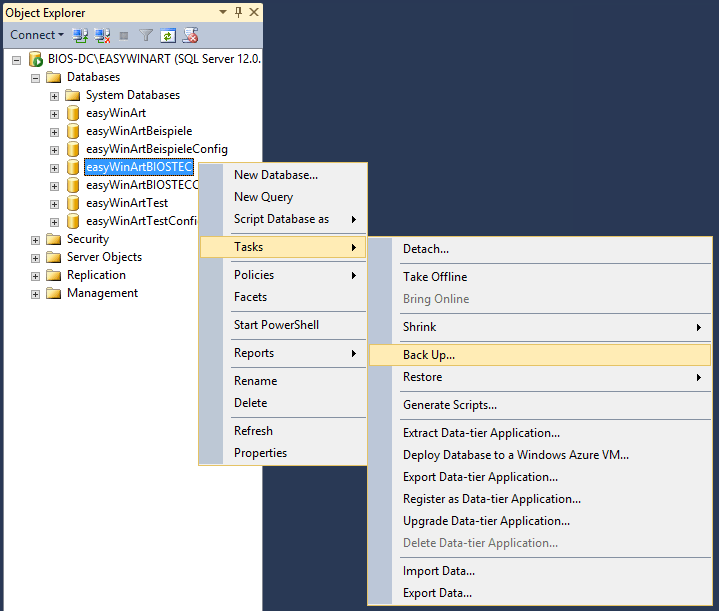719x611 pixels.
Task: Open the Policies submenu
Action: pos(283,275)
